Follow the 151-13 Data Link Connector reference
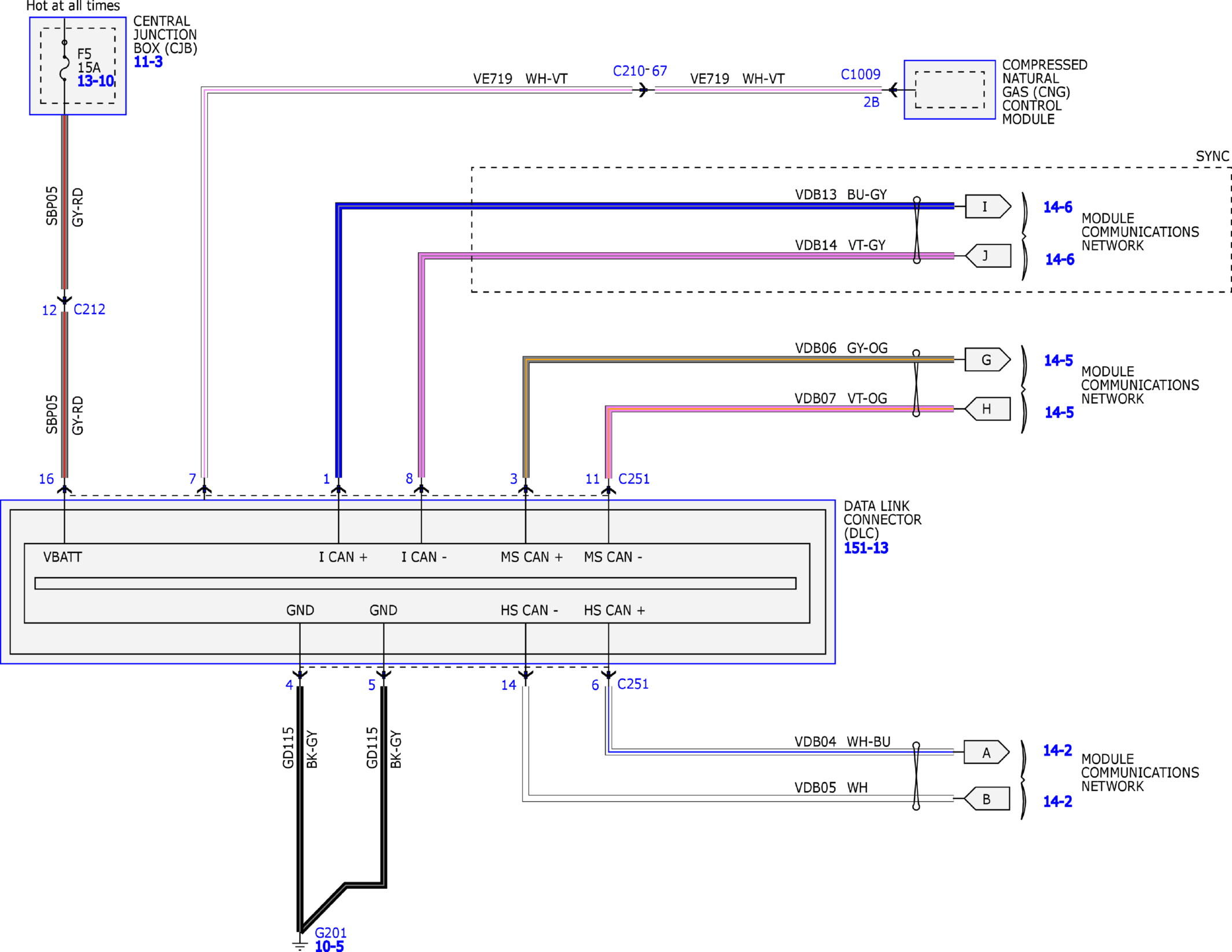The image size is (1232, 952). [865, 548]
